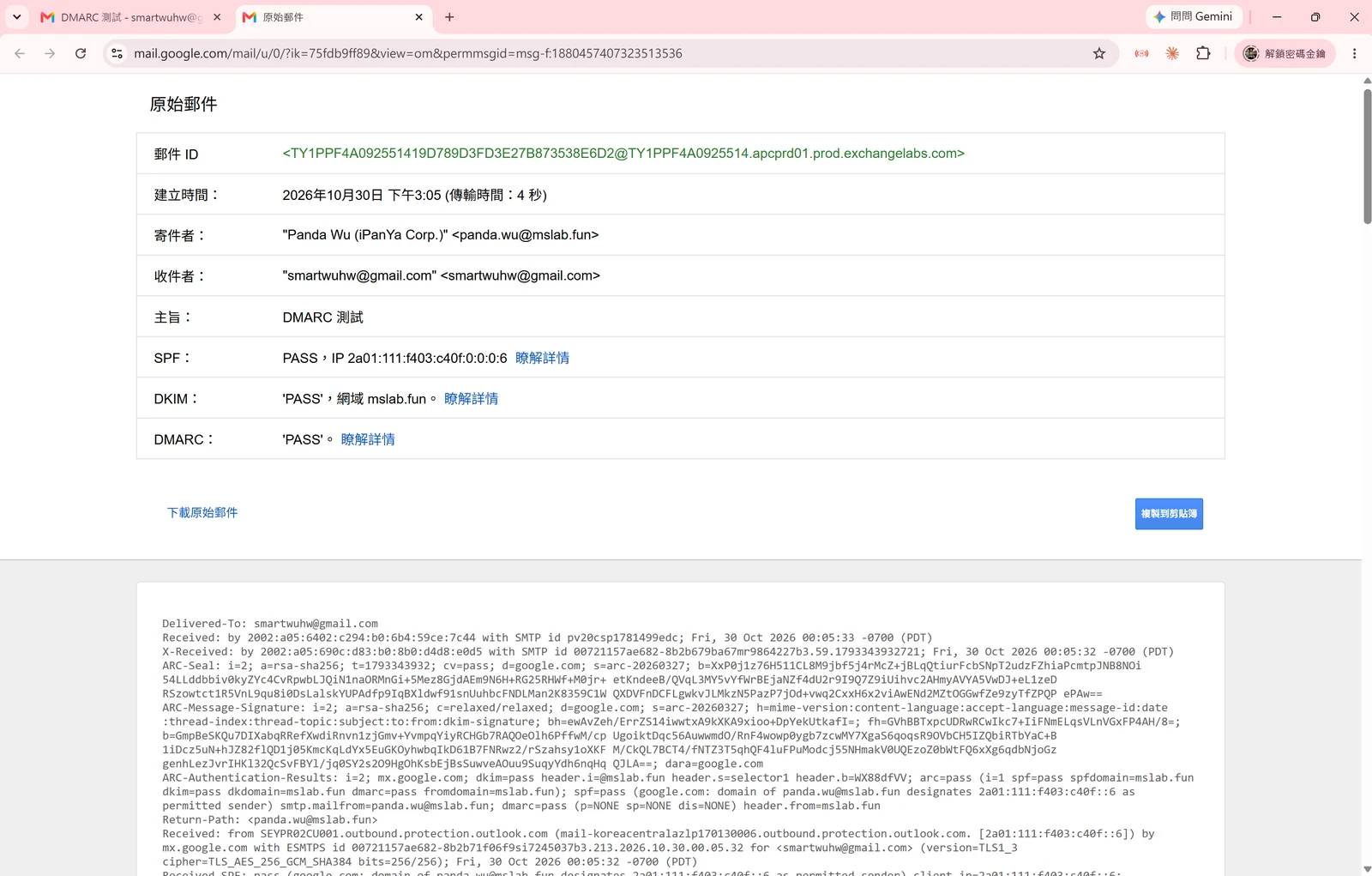Click the DMARC 'PASS' result text
Screen dimensions: 1372x876
click(308, 439)
